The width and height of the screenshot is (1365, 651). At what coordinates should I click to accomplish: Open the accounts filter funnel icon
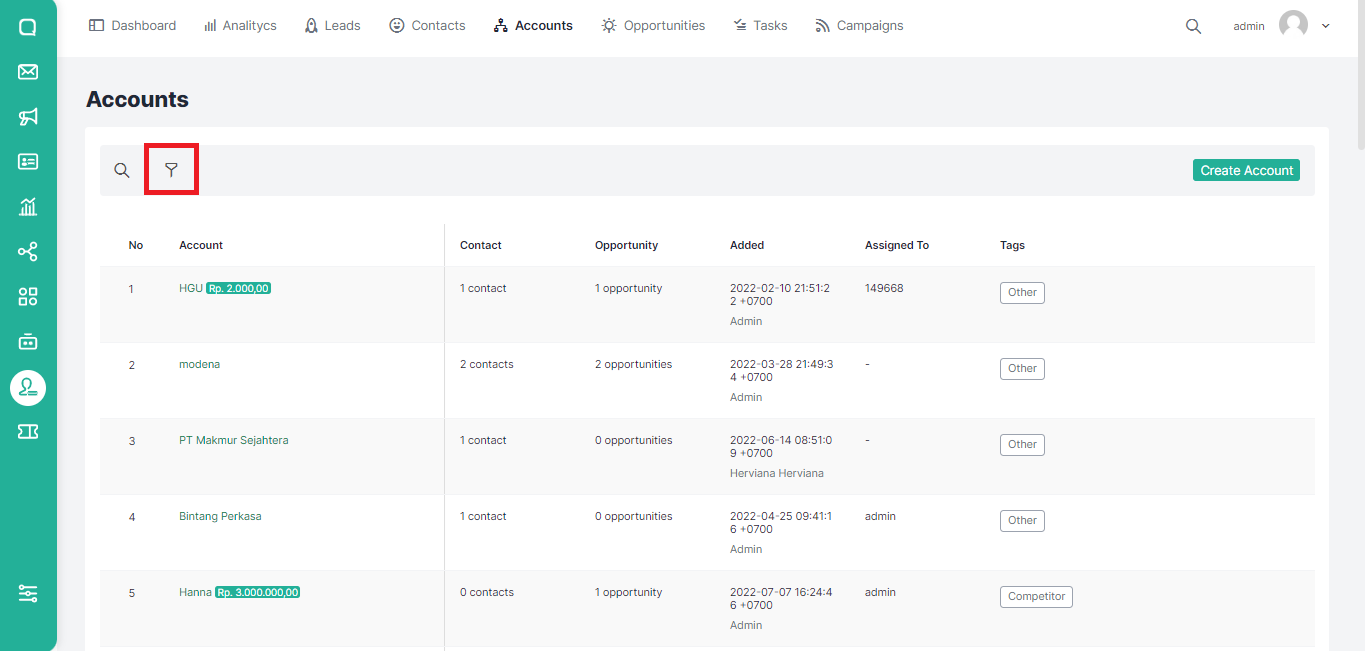click(171, 170)
